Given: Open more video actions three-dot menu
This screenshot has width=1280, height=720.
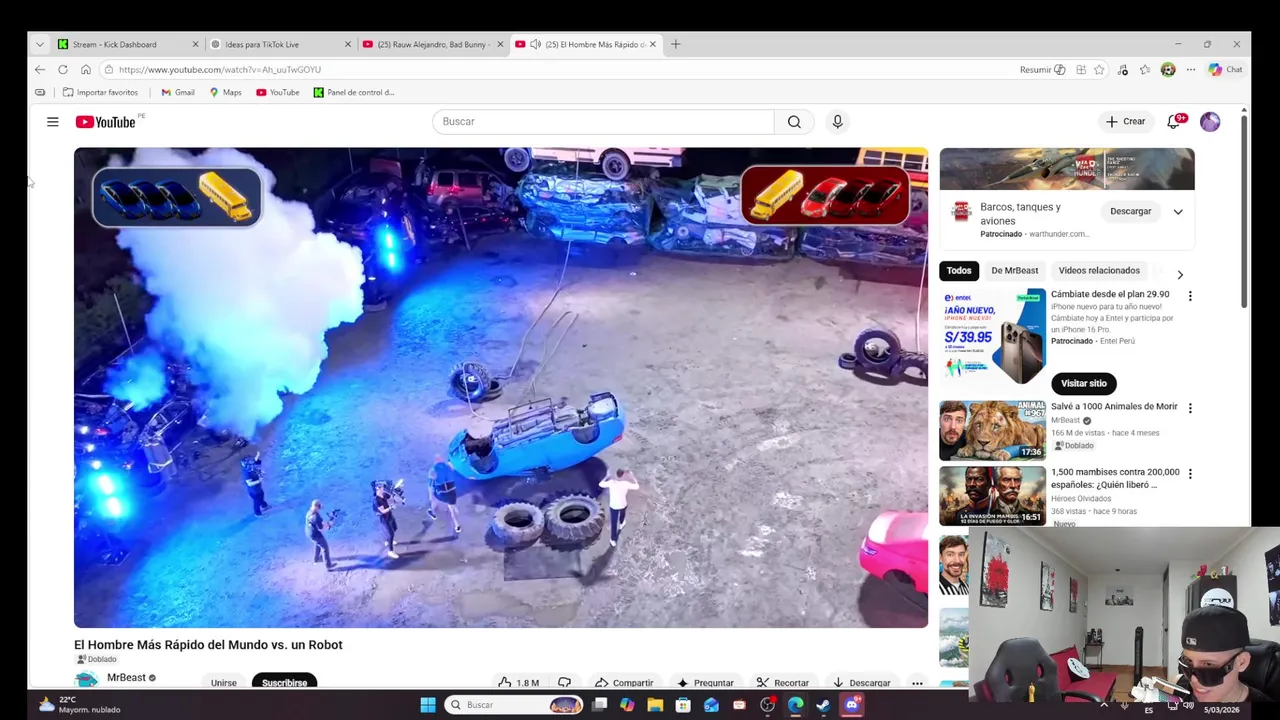Looking at the screenshot, I should [917, 682].
